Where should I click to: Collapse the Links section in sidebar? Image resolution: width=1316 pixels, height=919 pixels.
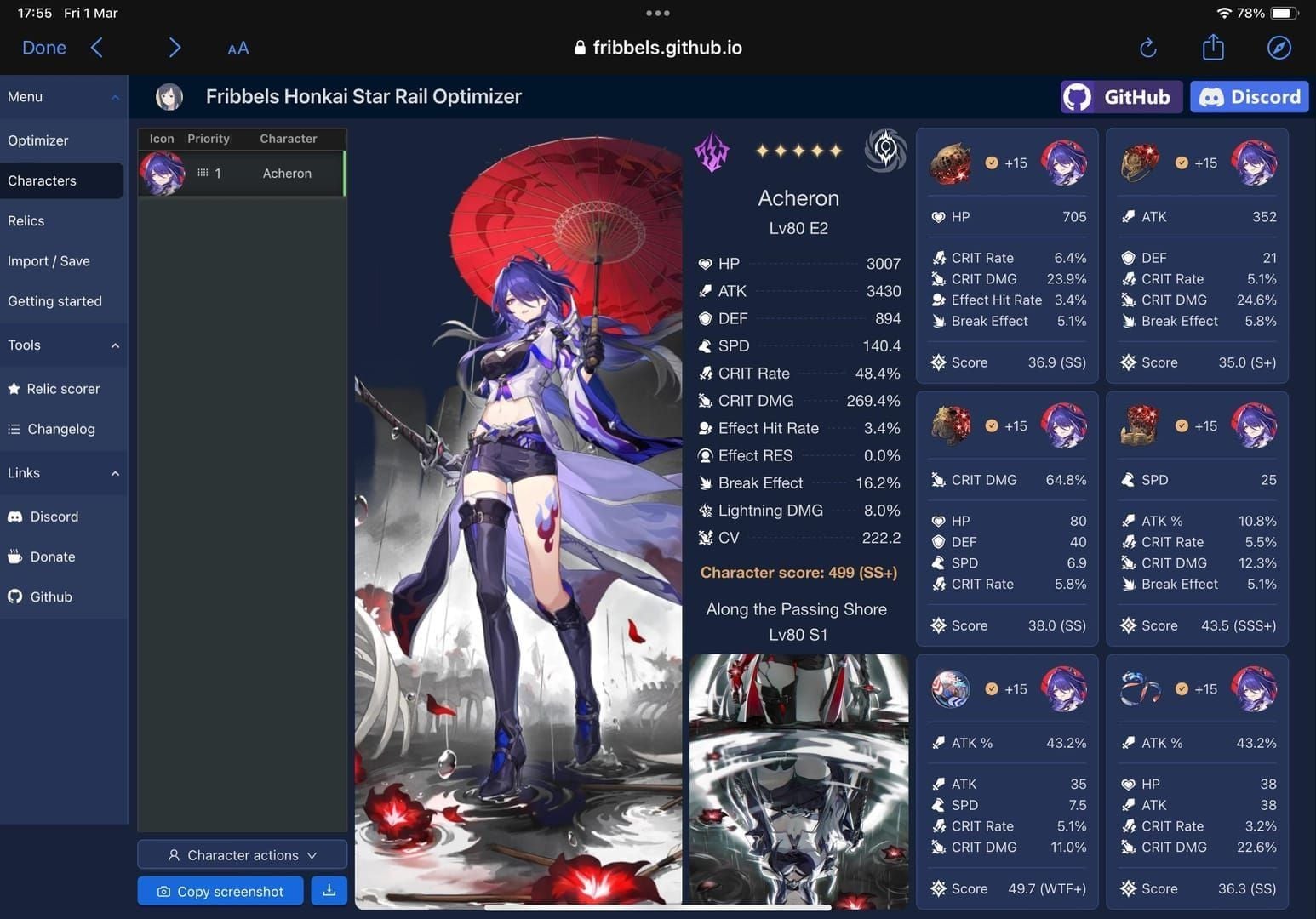point(115,473)
